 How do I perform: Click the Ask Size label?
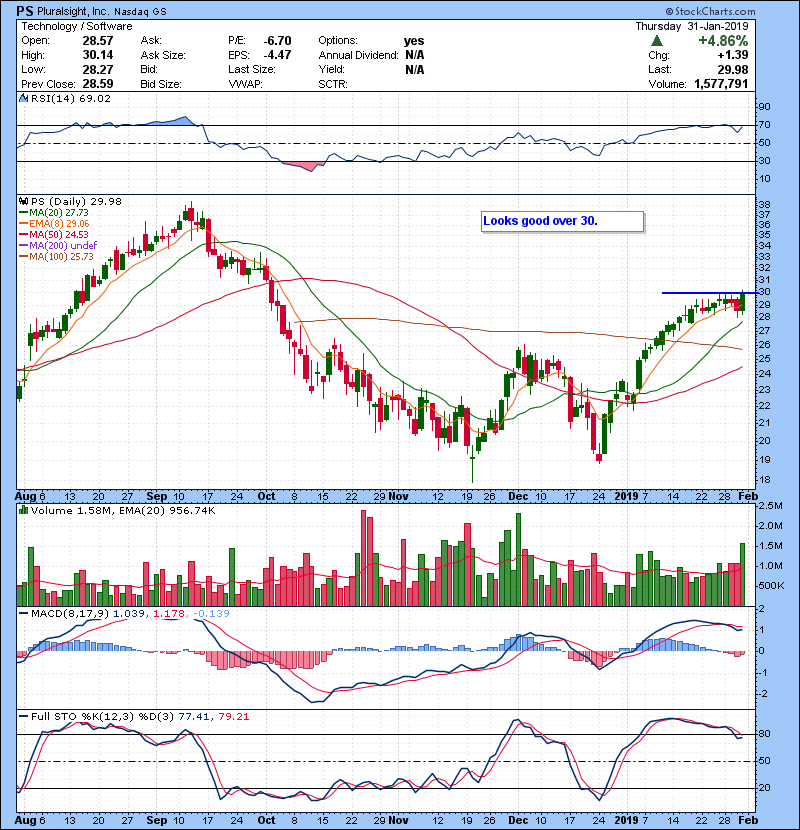[x=163, y=55]
